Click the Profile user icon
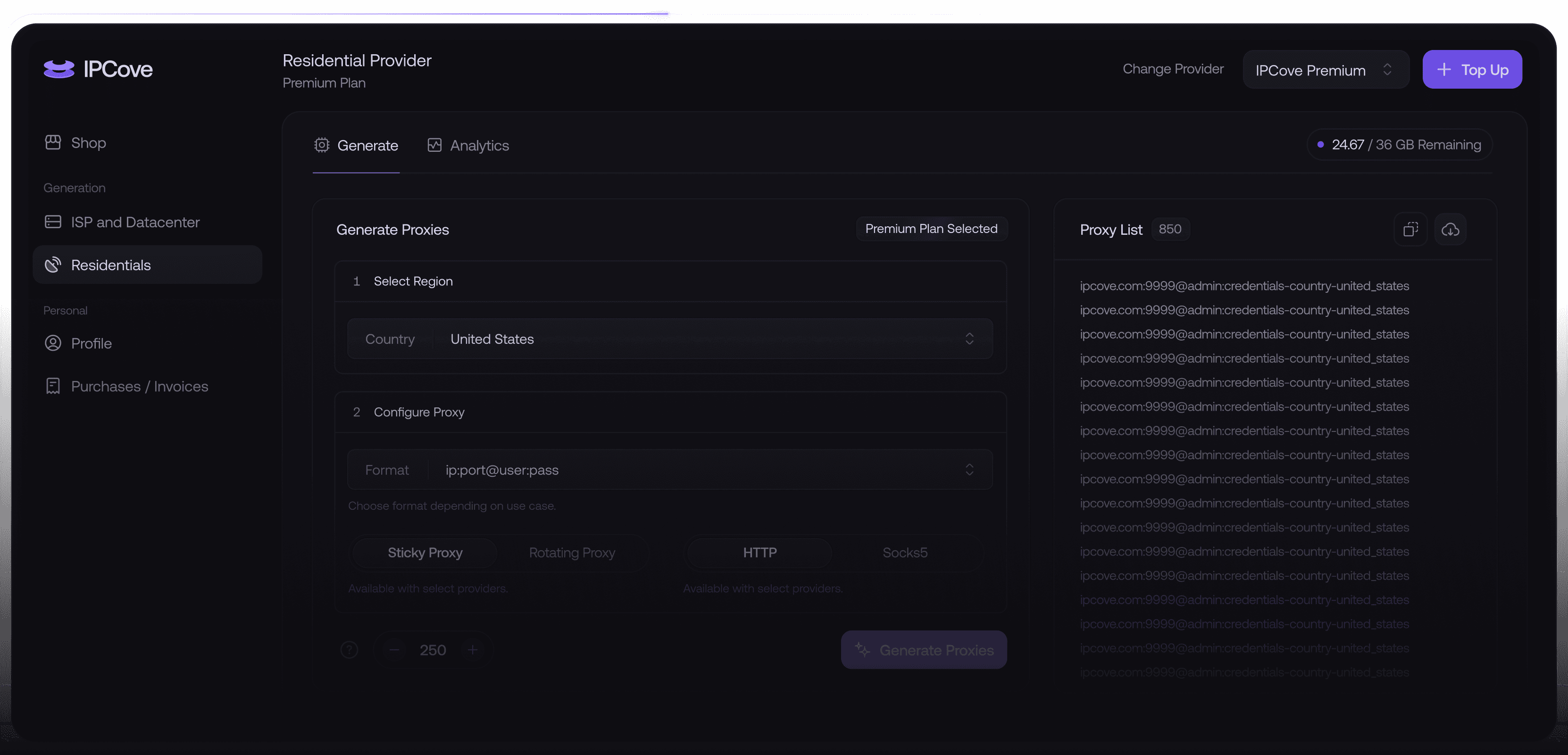The image size is (1568, 755). click(53, 343)
